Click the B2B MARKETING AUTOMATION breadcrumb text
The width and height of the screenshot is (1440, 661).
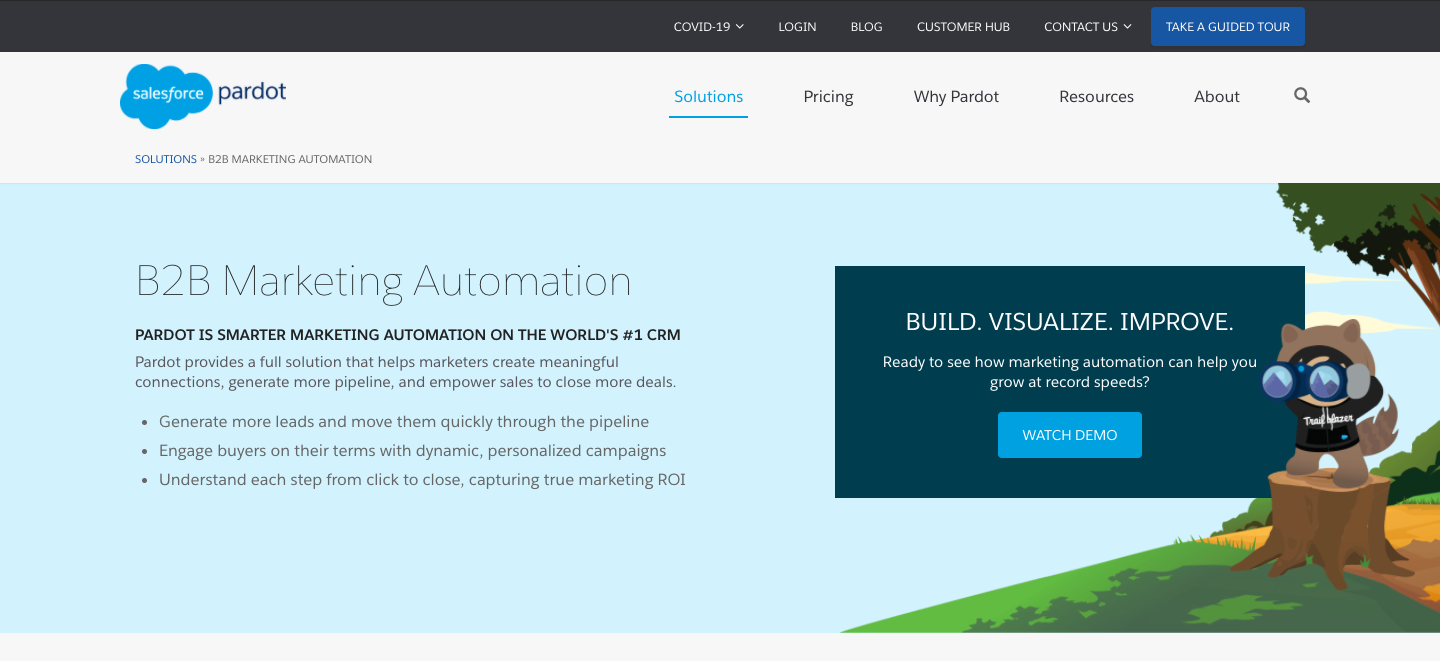290,159
